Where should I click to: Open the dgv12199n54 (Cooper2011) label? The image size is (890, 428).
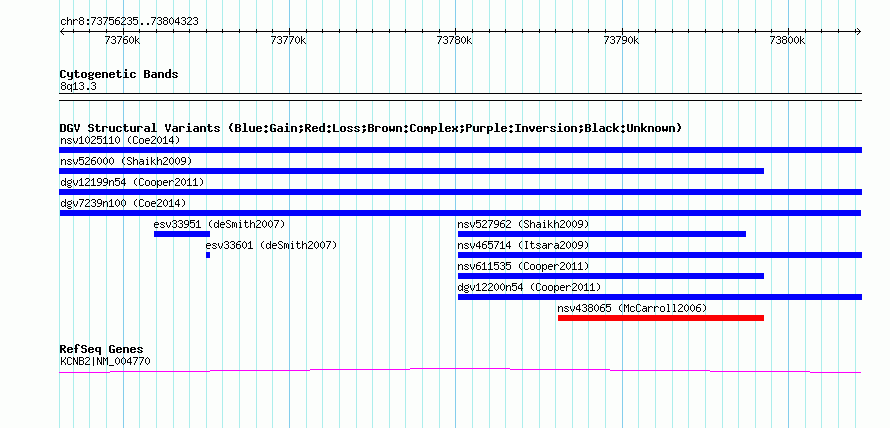[x=132, y=182]
